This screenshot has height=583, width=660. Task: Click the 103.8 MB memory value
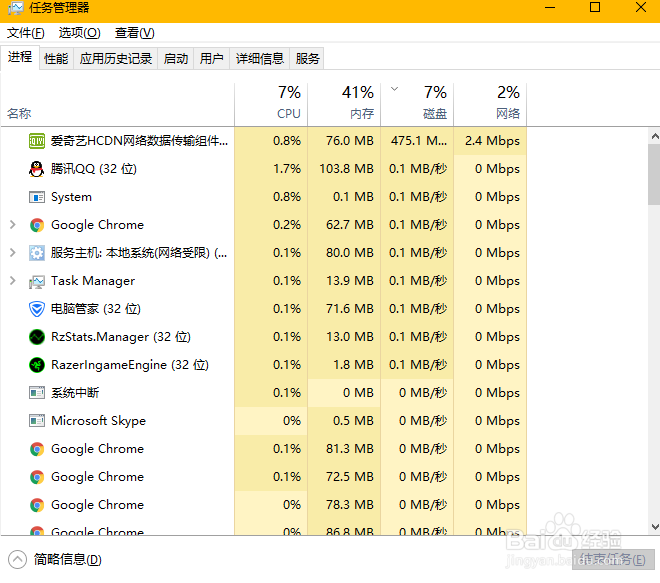[x=346, y=169]
